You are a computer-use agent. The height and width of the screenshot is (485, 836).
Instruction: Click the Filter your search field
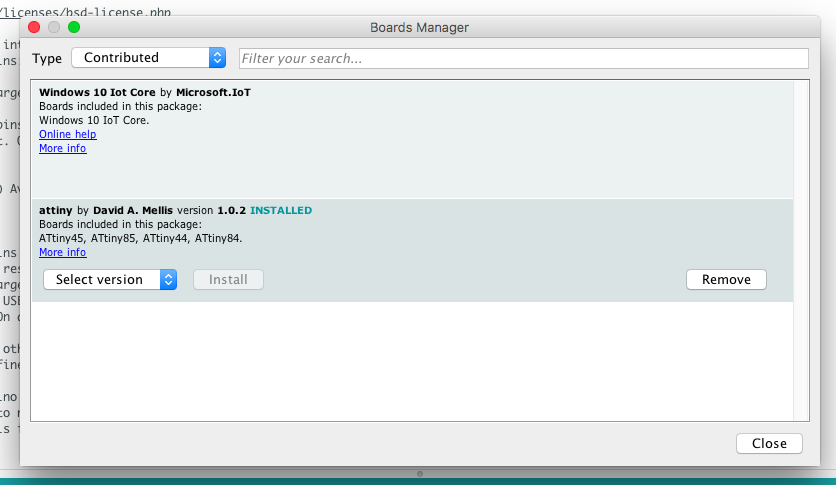524,58
